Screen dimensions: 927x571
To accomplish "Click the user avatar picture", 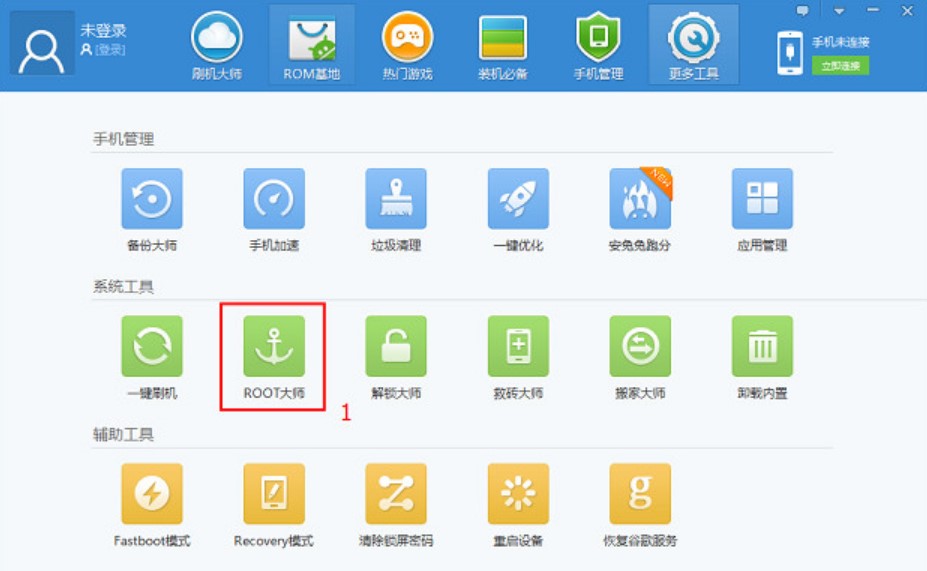I will [x=41, y=43].
